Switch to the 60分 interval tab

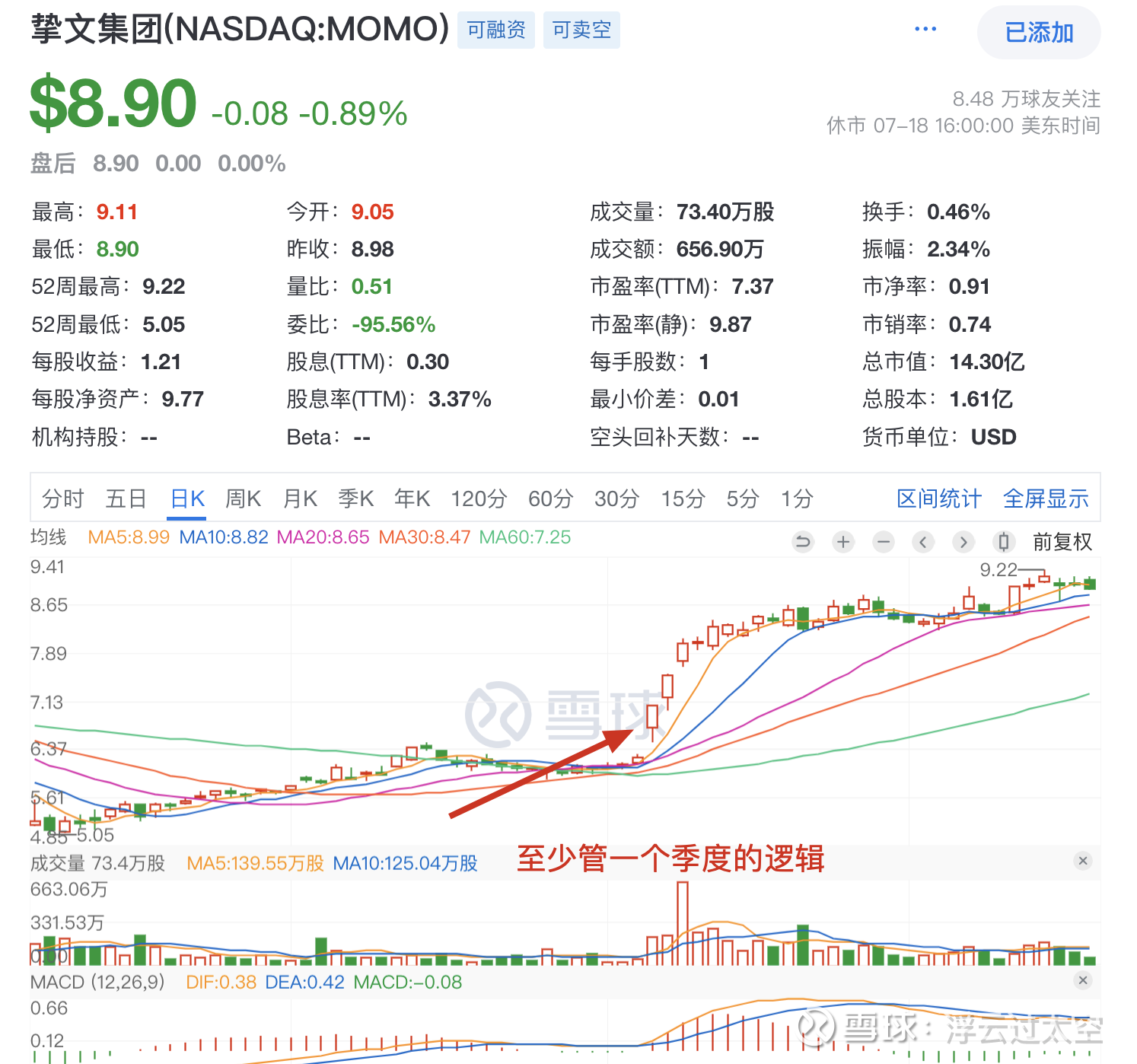(x=550, y=499)
